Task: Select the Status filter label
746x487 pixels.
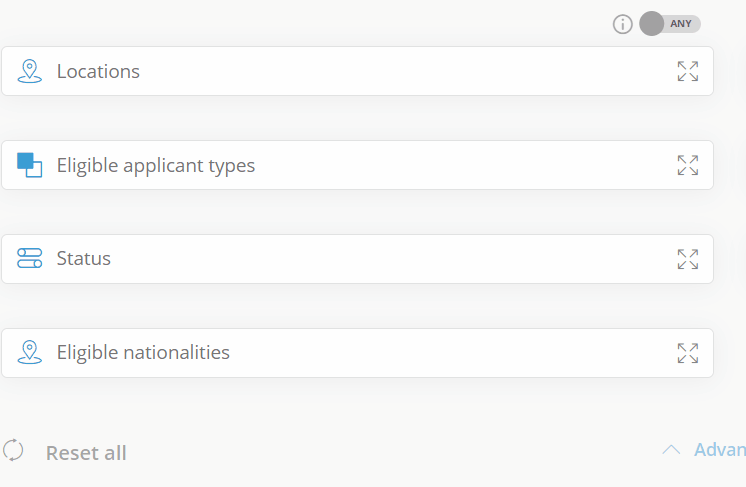Action: pos(84,258)
